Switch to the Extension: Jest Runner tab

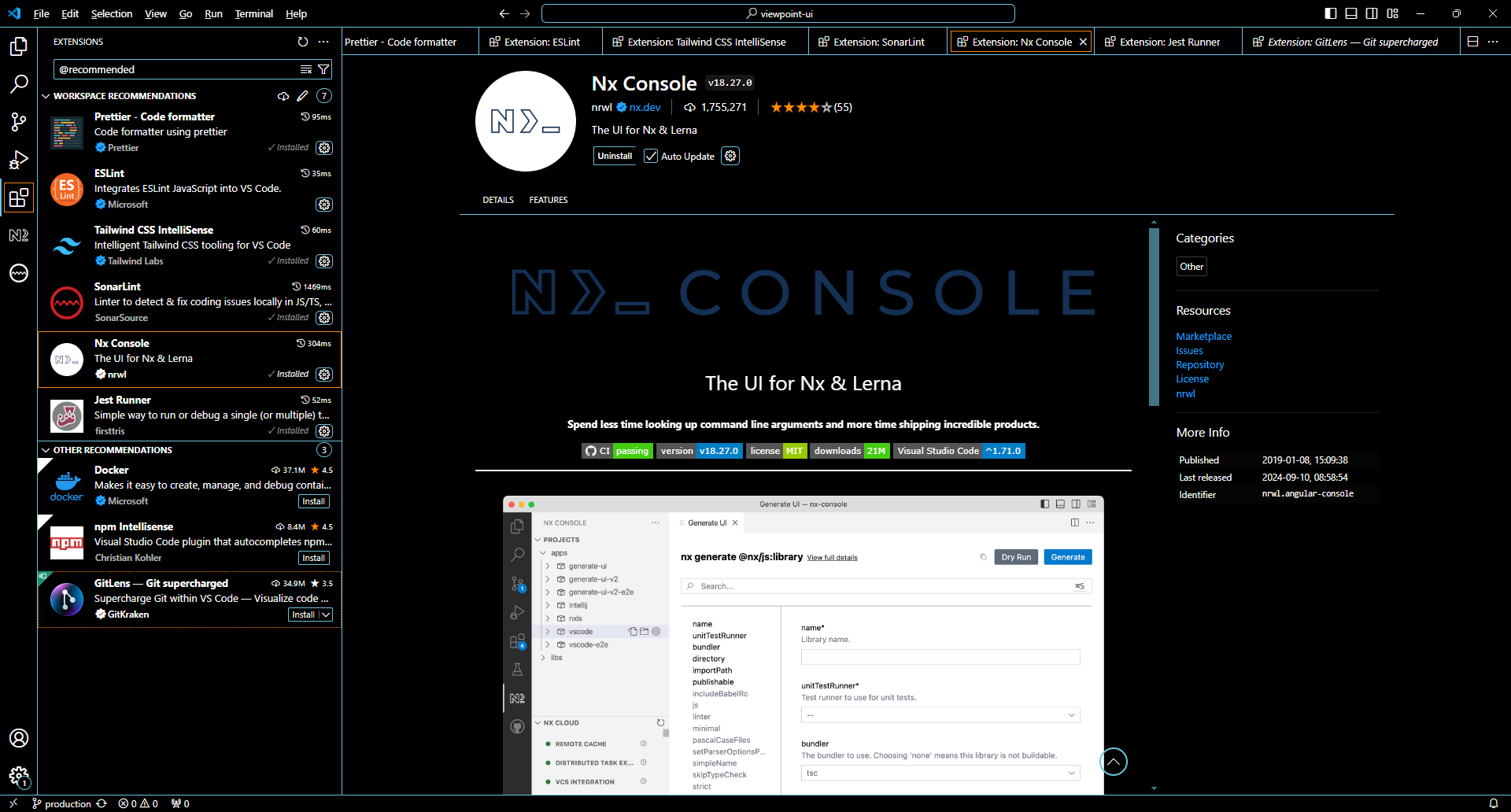click(x=1169, y=42)
